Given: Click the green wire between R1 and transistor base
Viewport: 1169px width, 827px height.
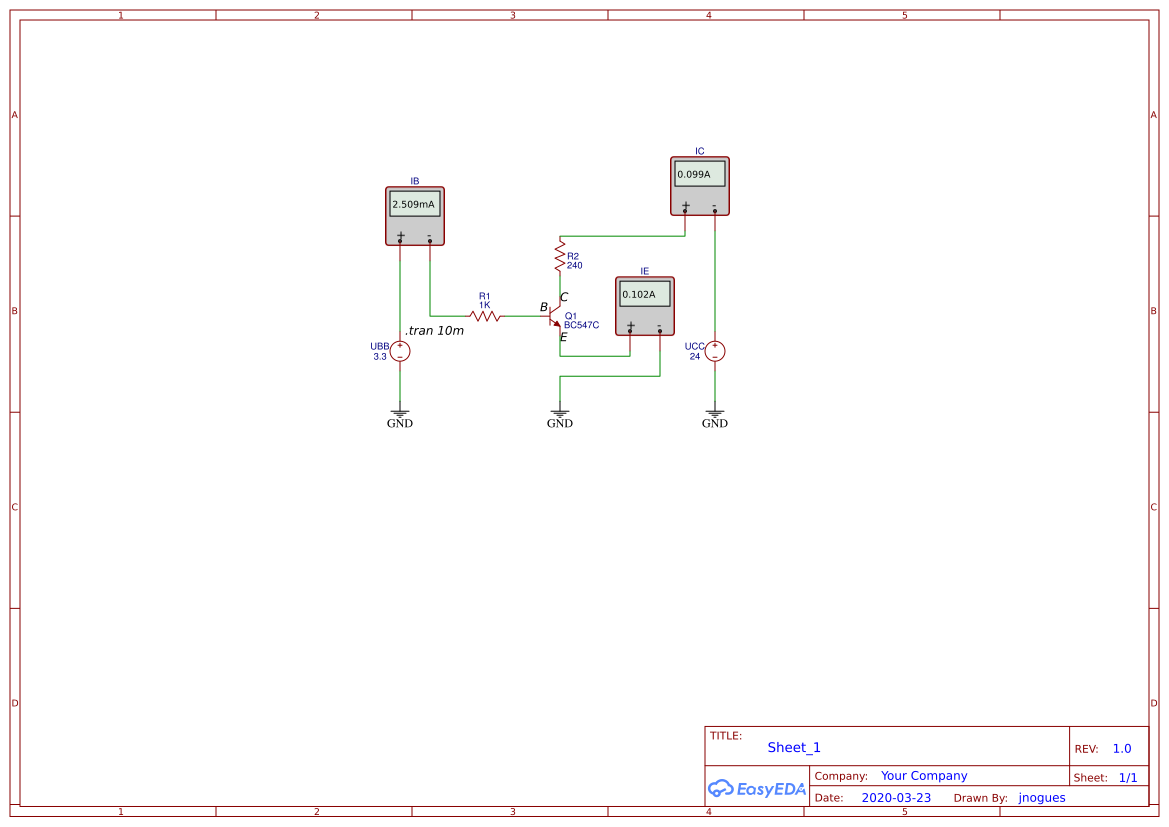Looking at the screenshot, I should [523, 315].
